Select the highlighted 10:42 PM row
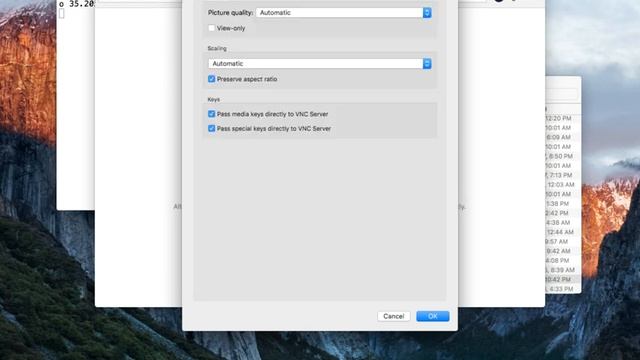640x360 pixels. coord(563,280)
